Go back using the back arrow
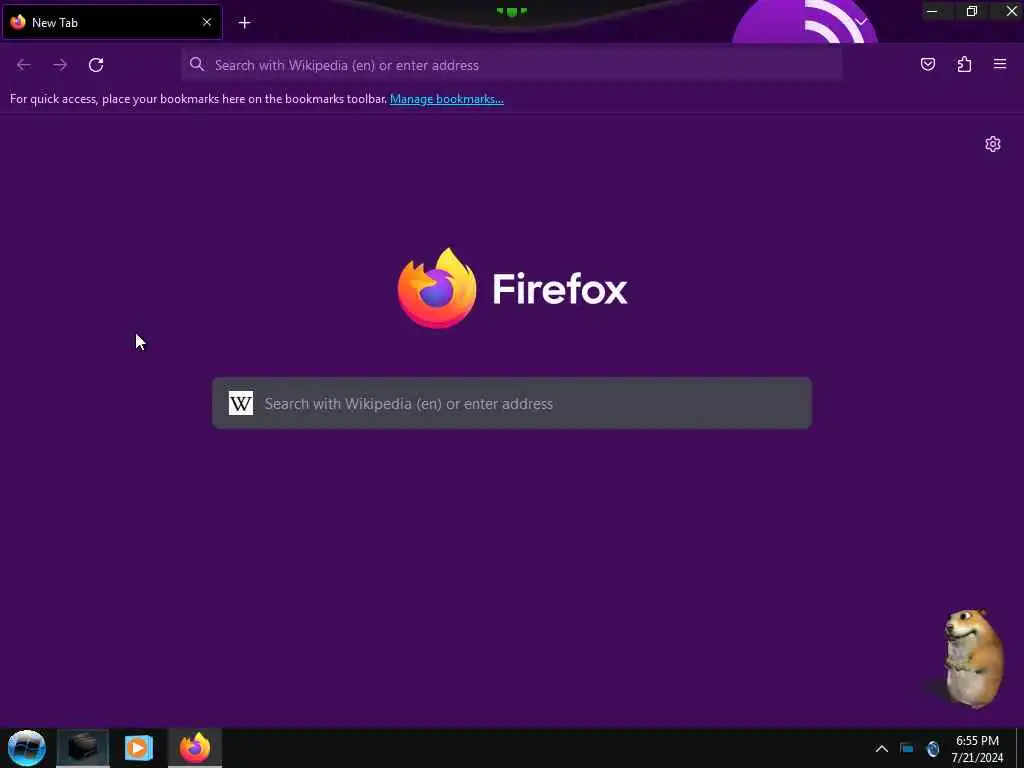Viewport: 1024px width, 768px height. (x=24, y=65)
